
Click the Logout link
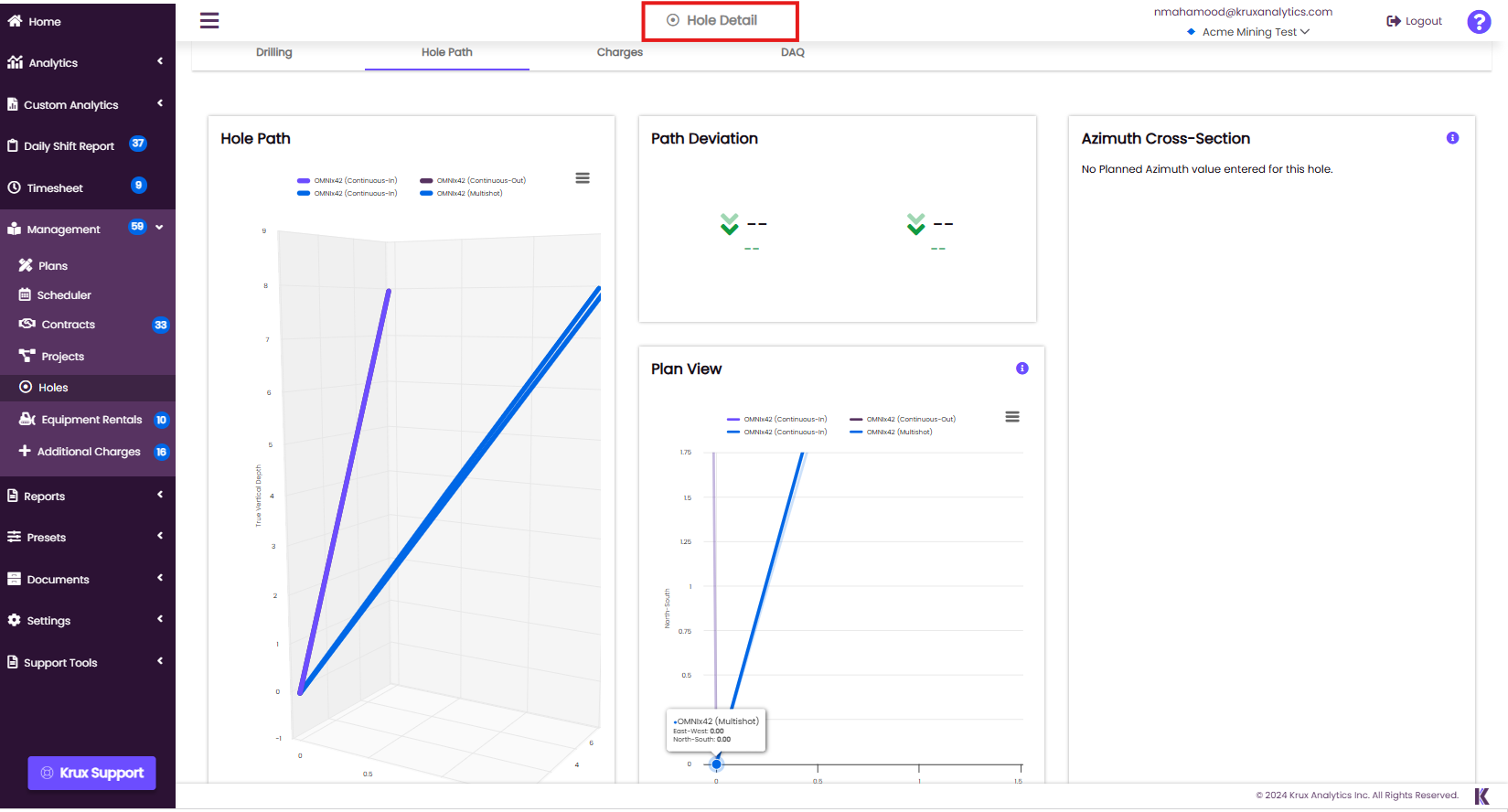1415,21
